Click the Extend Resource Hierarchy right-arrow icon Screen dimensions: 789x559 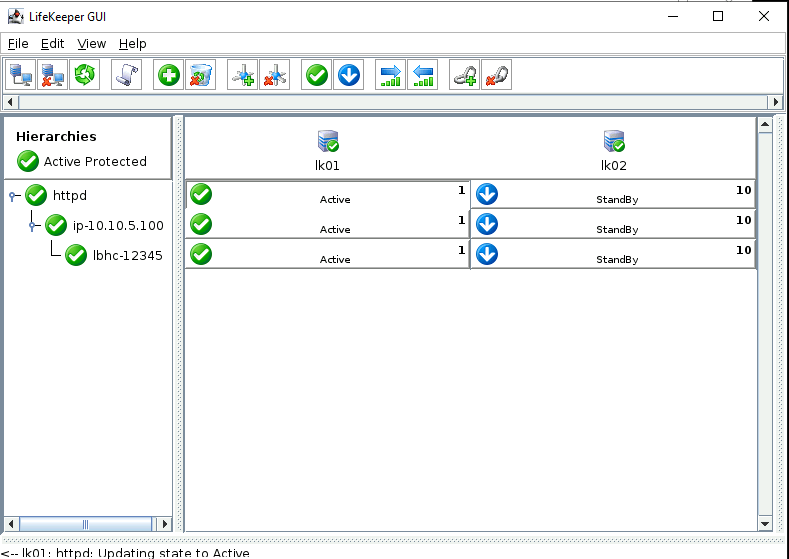pos(390,75)
